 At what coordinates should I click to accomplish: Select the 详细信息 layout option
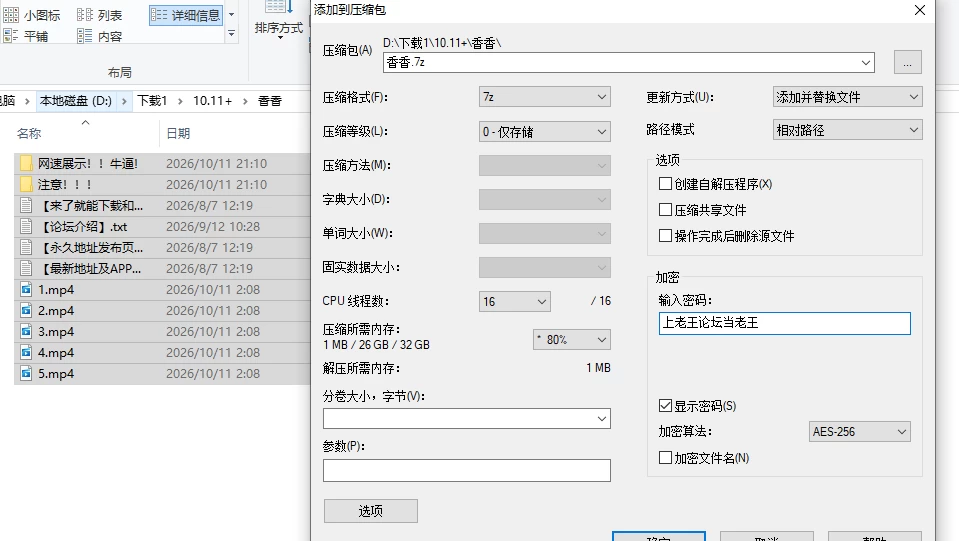tap(186, 15)
